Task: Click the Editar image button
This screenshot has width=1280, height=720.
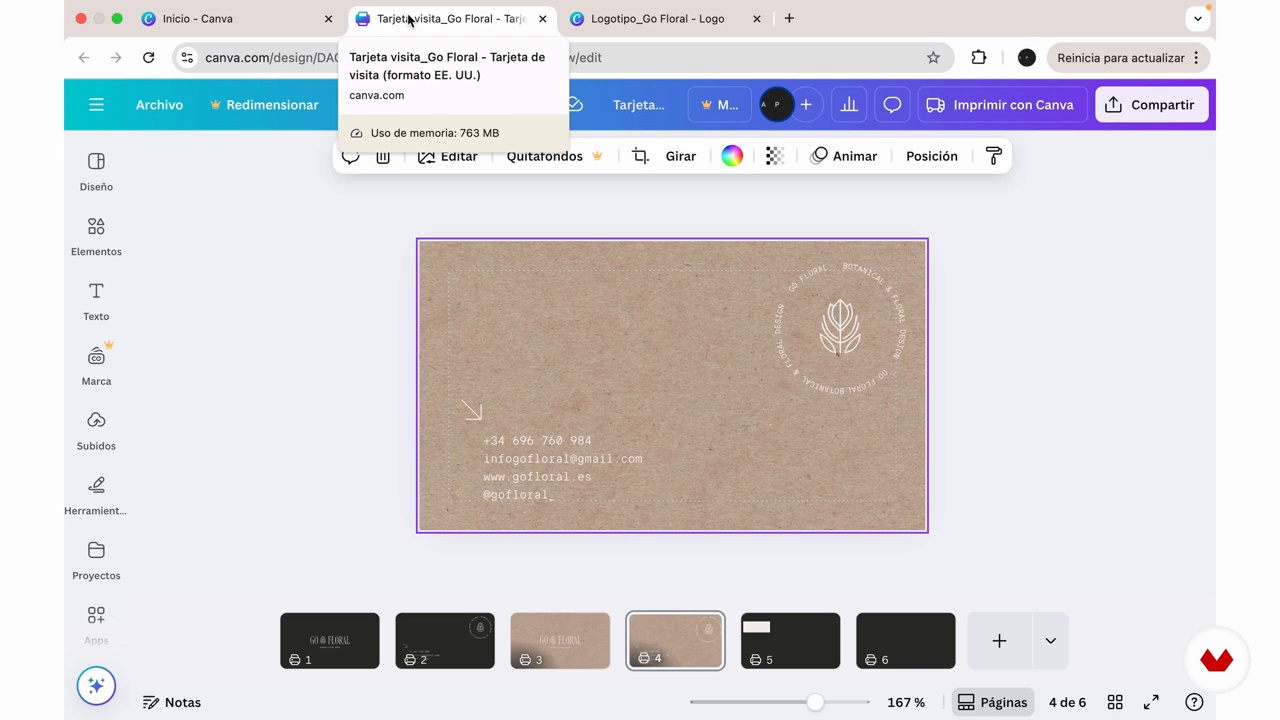Action: click(x=447, y=156)
